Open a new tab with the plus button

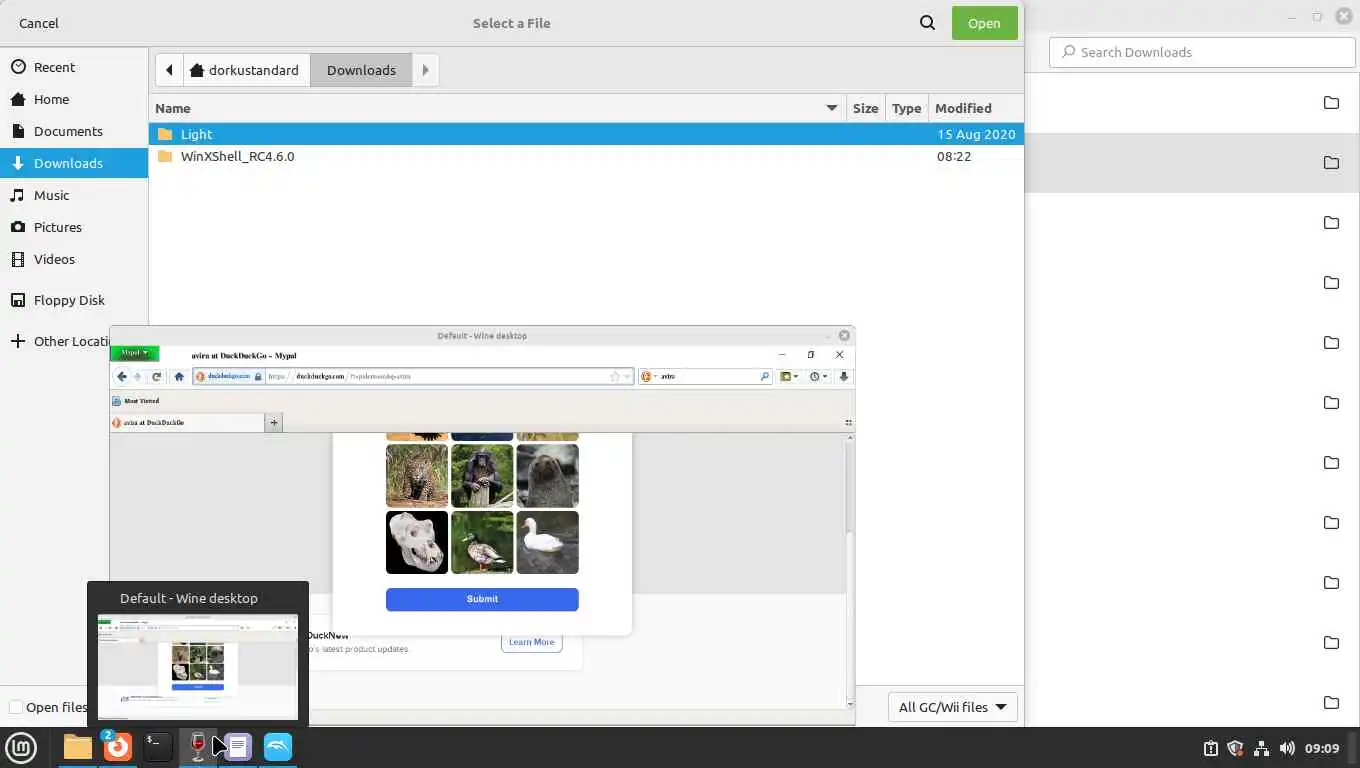(274, 423)
